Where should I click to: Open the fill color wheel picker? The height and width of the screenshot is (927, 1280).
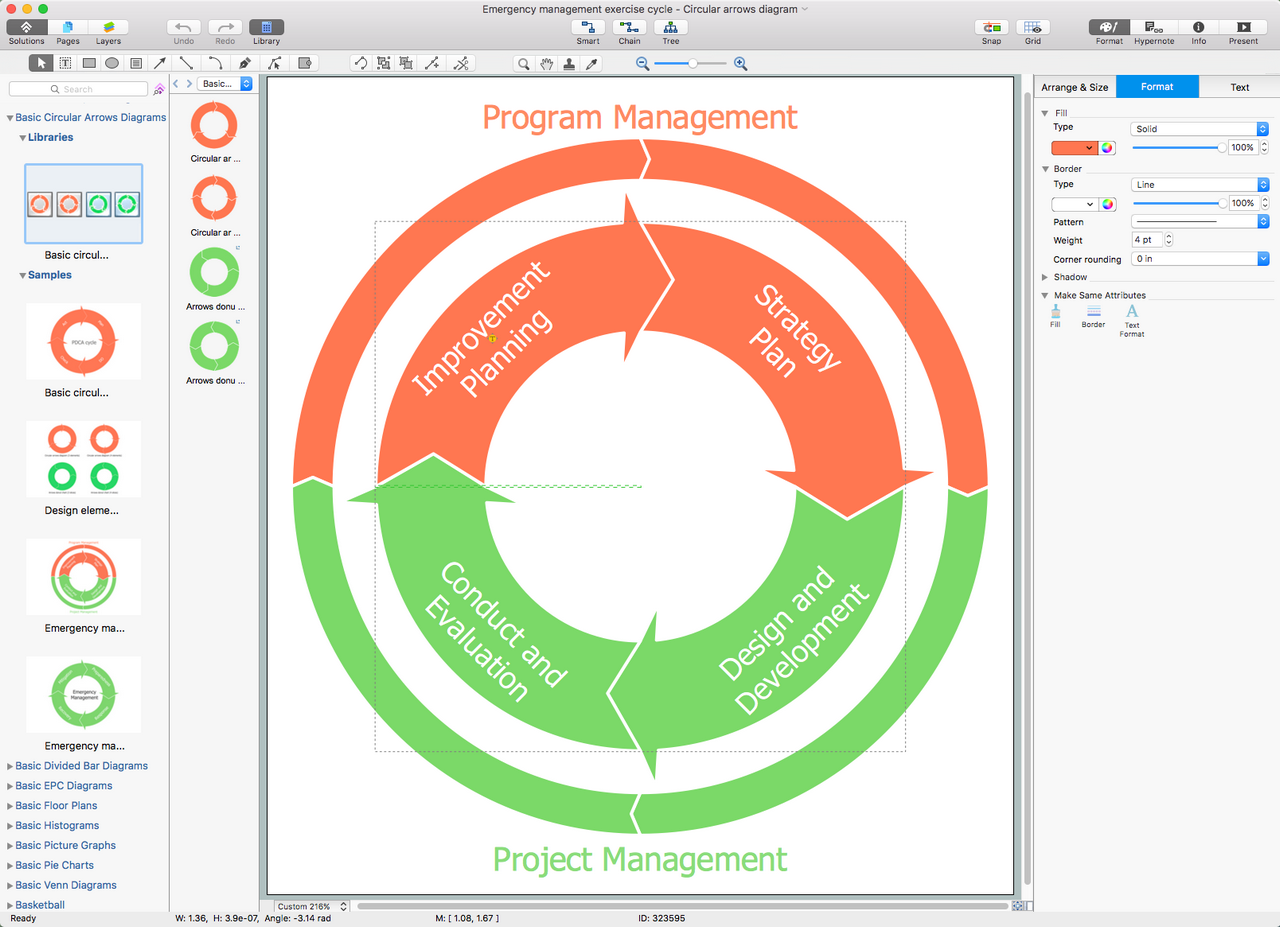tap(1107, 148)
